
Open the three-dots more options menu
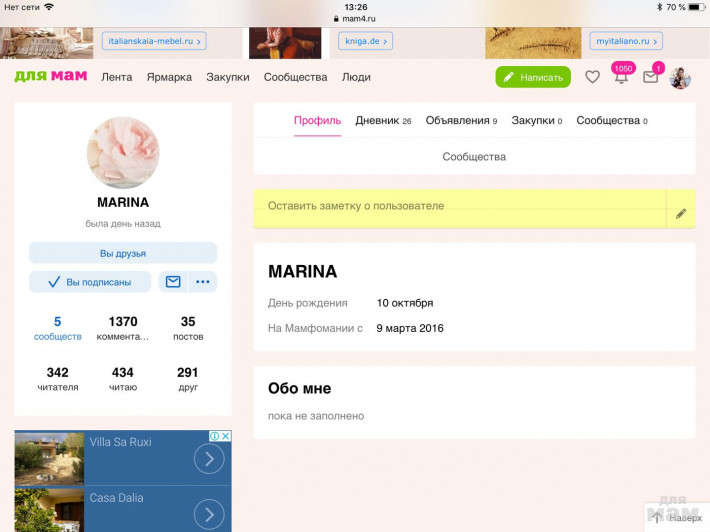click(x=203, y=282)
